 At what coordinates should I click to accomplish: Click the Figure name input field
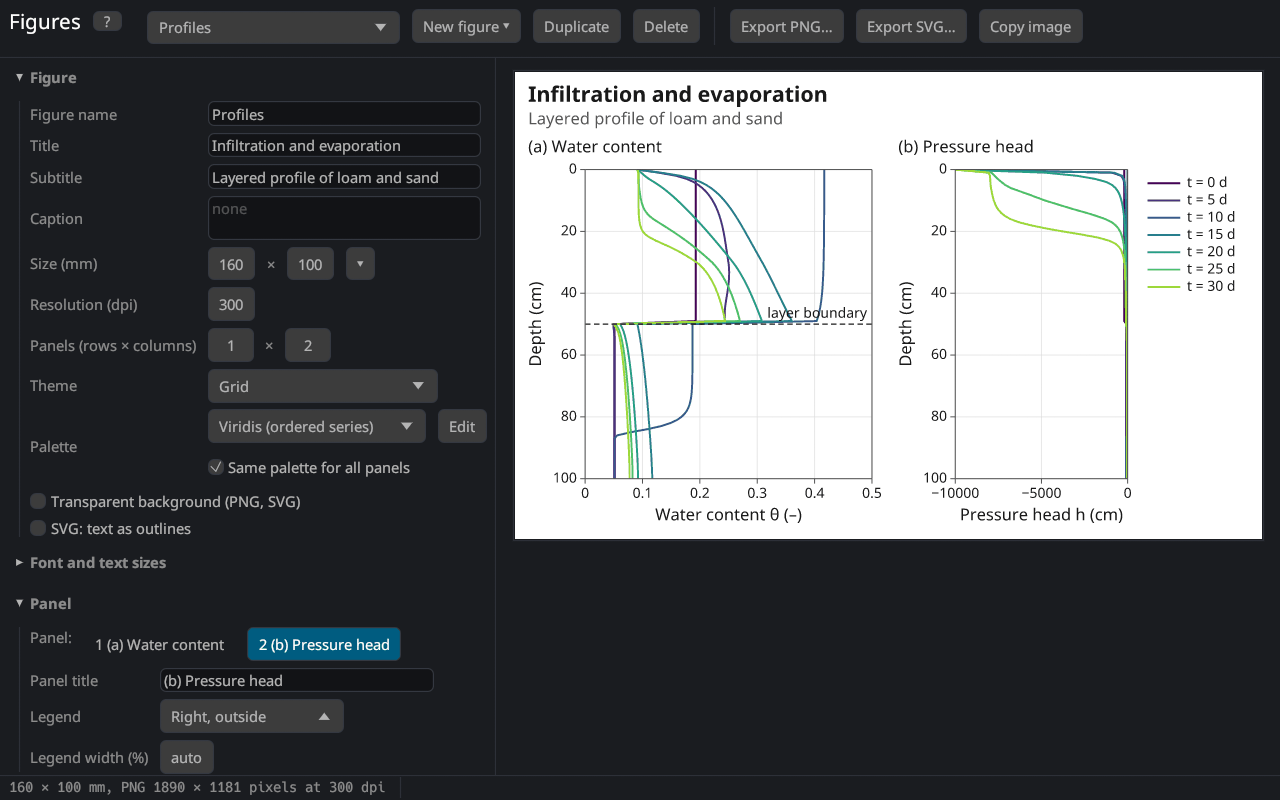click(x=344, y=114)
